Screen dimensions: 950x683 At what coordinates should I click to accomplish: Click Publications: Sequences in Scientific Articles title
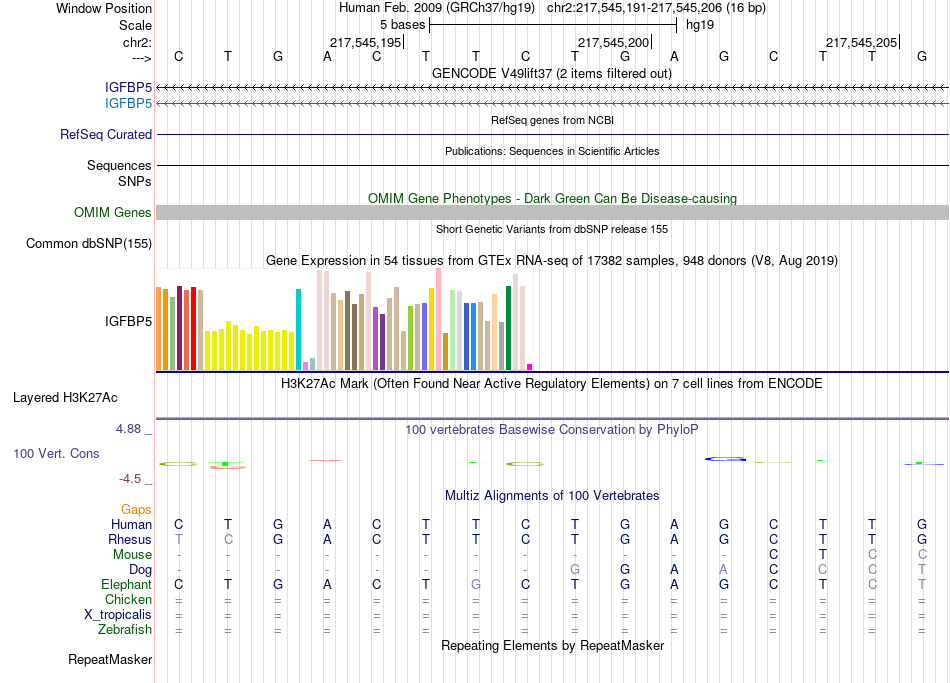[552, 151]
